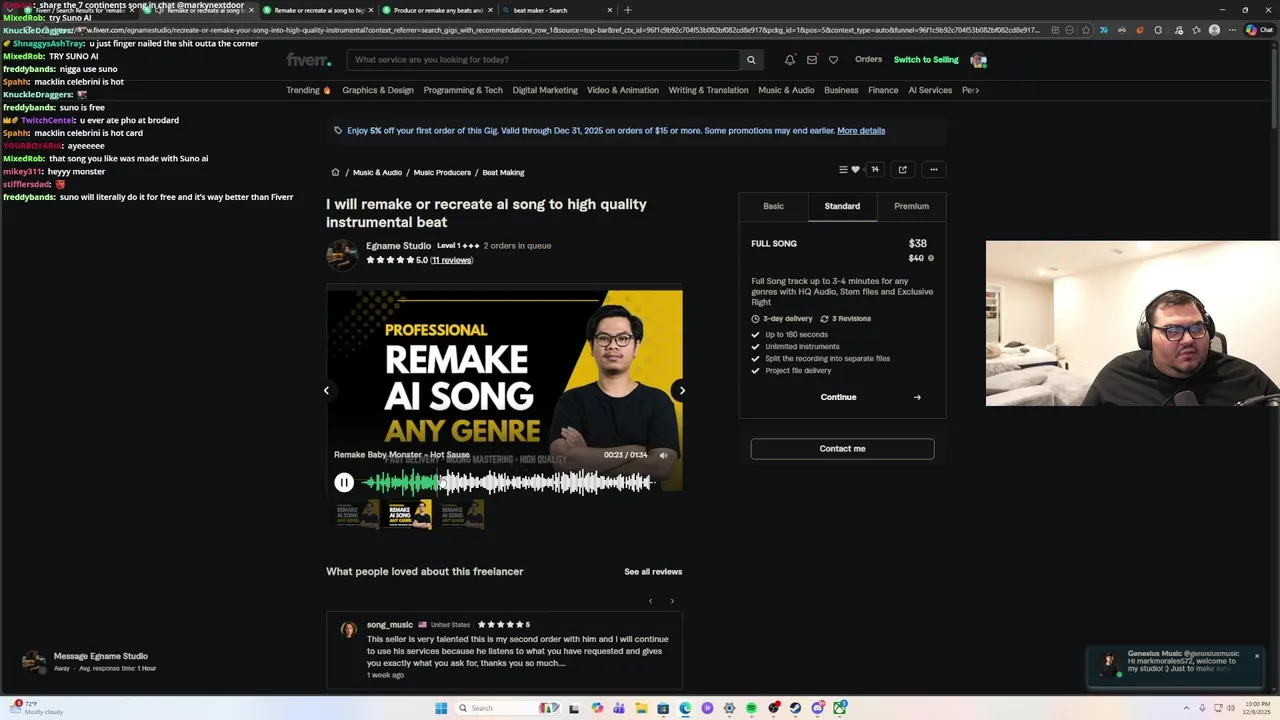Open Steam from the taskbar
The height and width of the screenshot is (720, 1280).
tap(795, 708)
